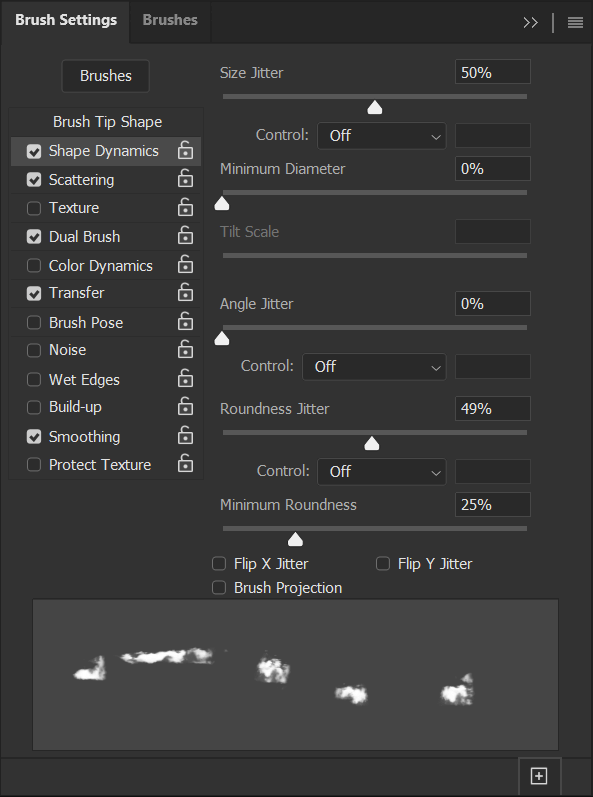
Task: Collapse panel with double-arrow icon
Action: coord(530,22)
